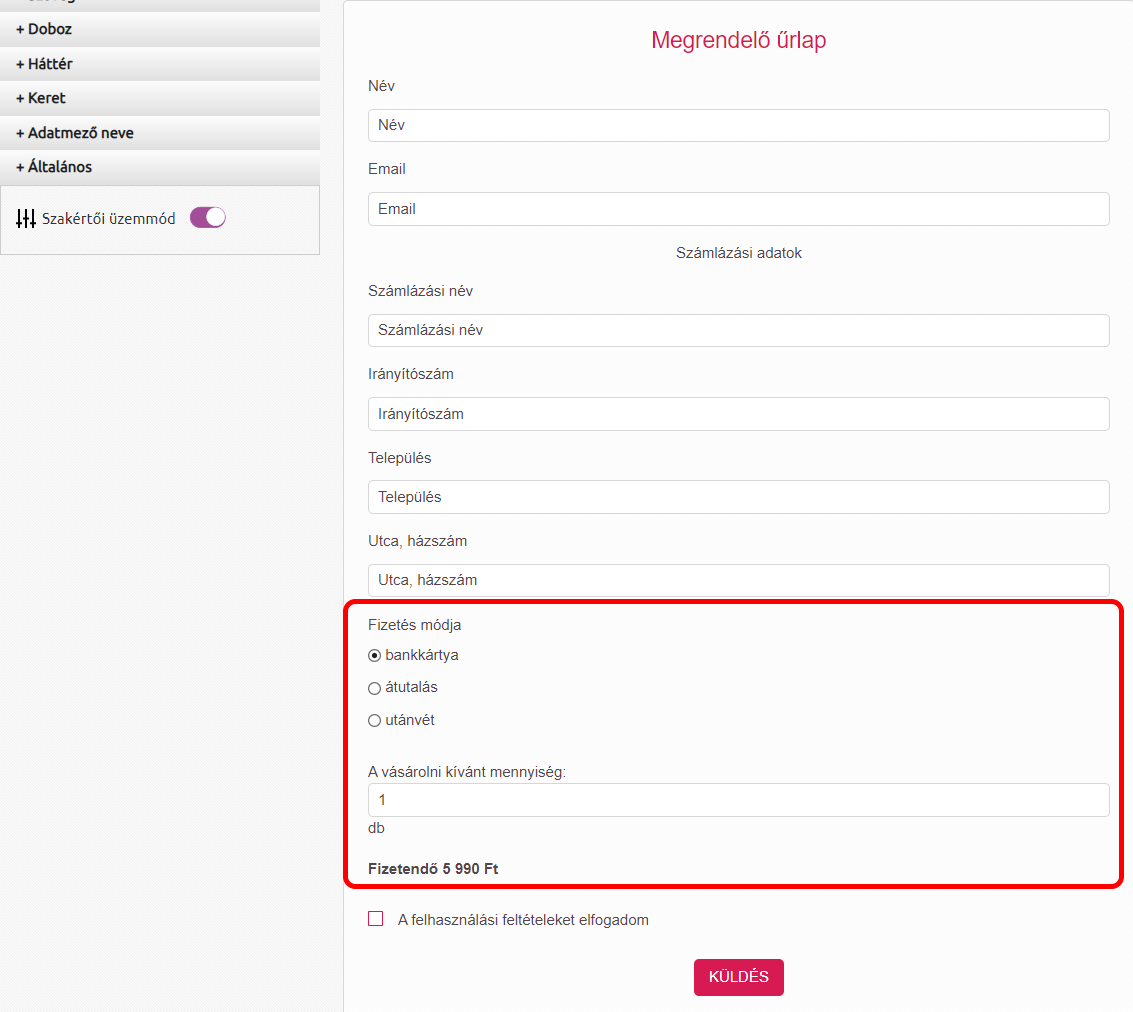Screen dimensions: 1133x1012
Task: Expand the Általános section
Action: (x=160, y=167)
